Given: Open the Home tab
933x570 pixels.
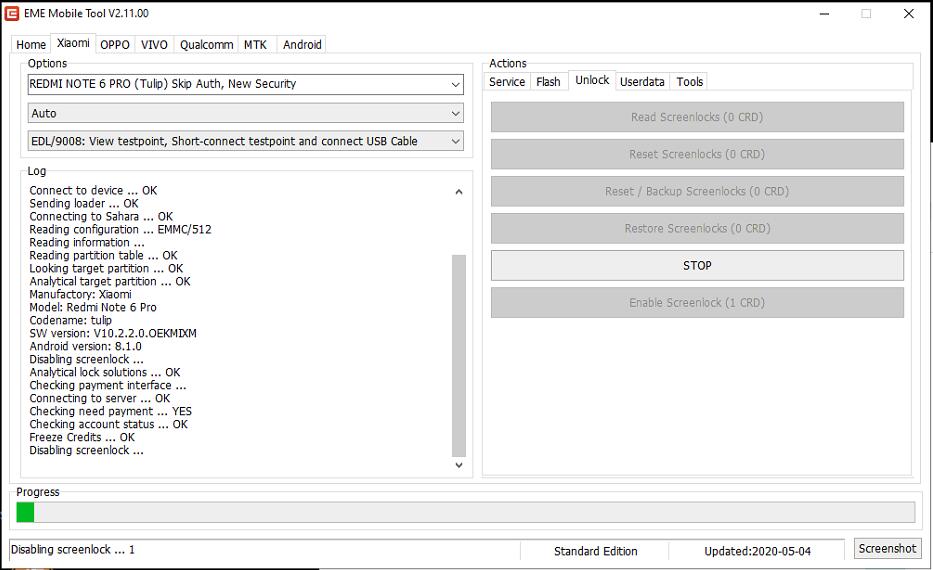Looking at the screenshot, I should pos(31,45).
